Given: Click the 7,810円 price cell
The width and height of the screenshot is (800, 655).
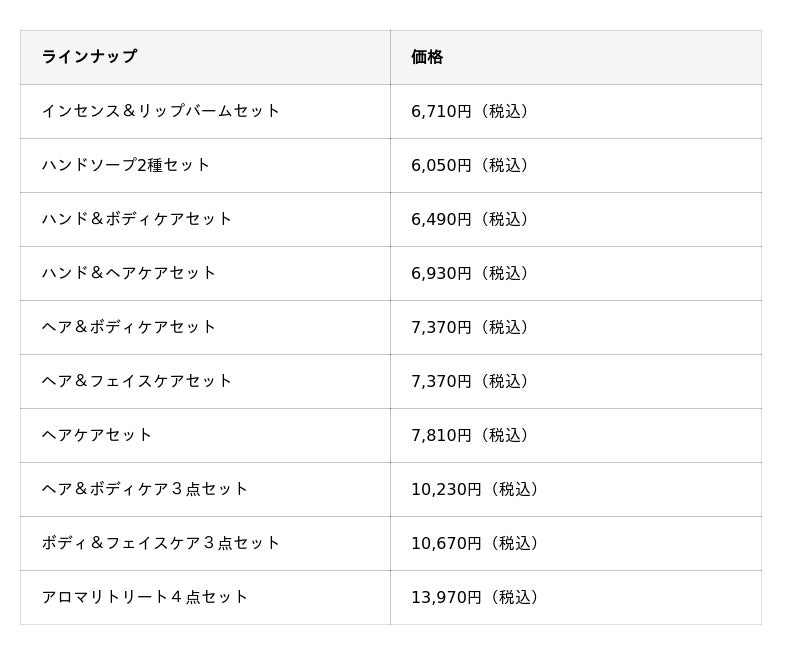Looking at the screenshot, I should pos(470,435).
